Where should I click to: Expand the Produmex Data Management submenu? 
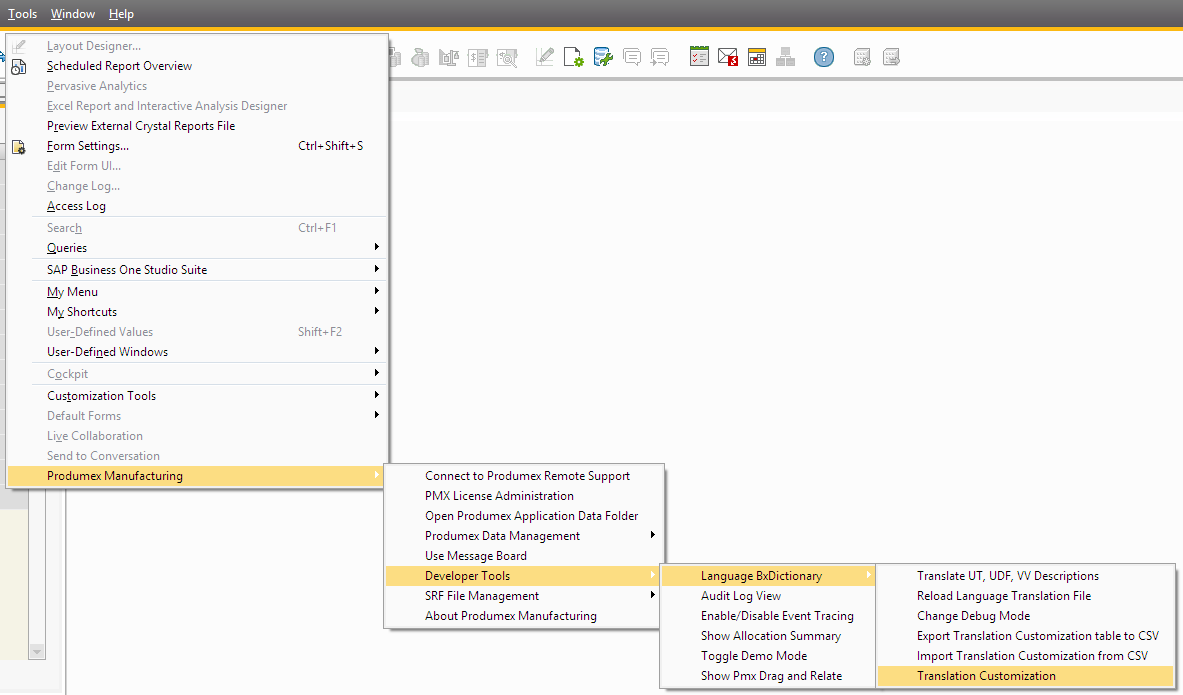[x=653, y=535]
